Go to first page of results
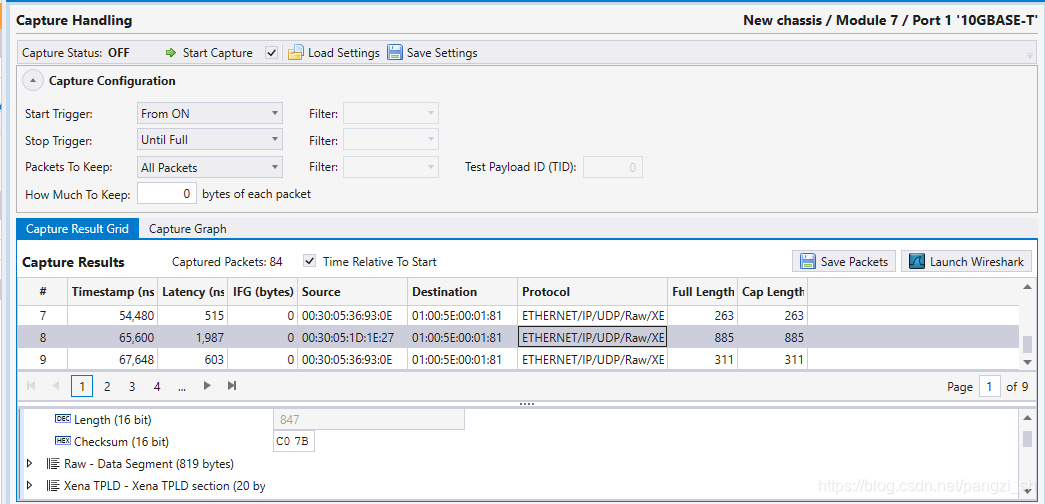The image size is (1045, 504). point(31,385)
